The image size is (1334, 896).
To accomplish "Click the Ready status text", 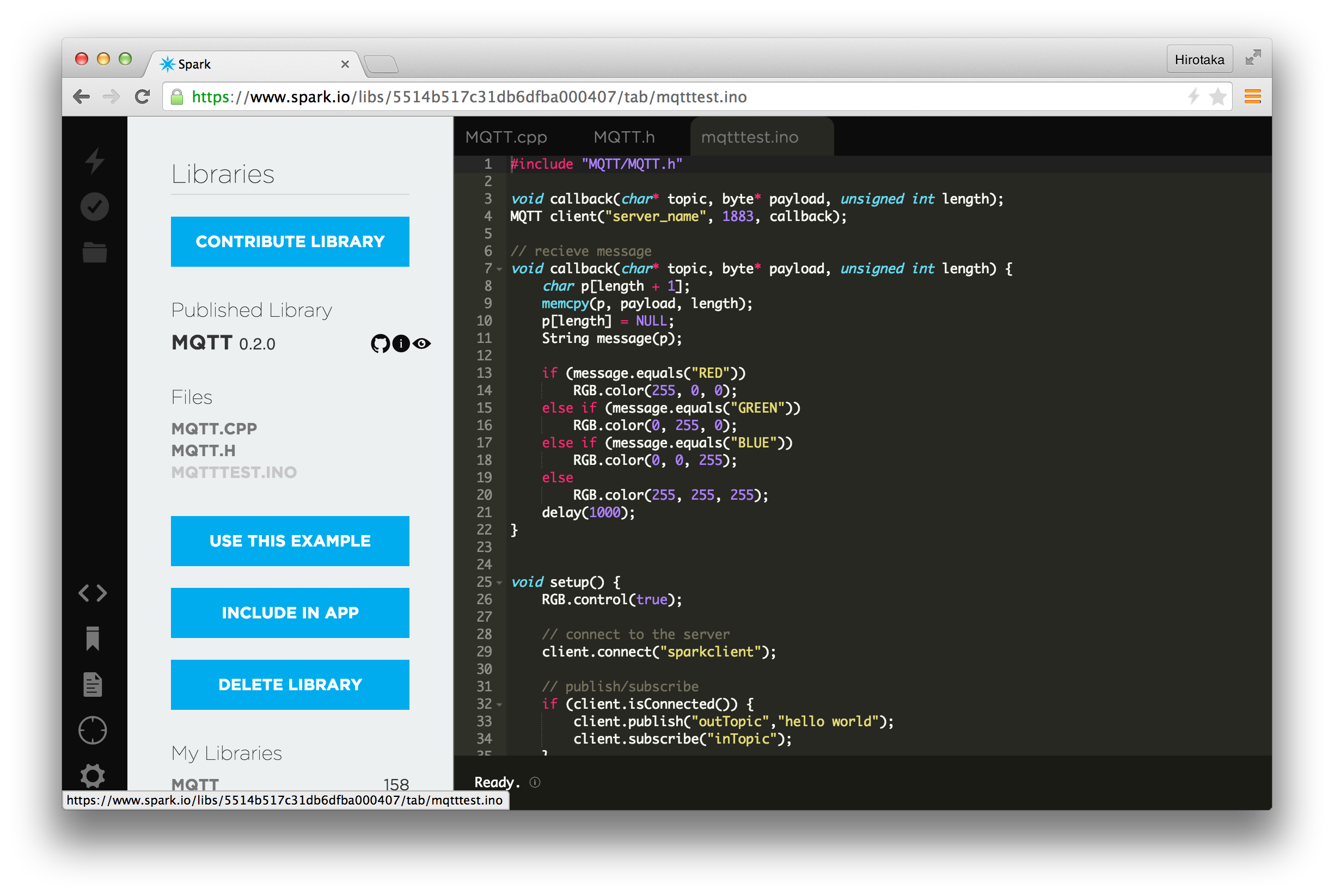I will [497, 782].
